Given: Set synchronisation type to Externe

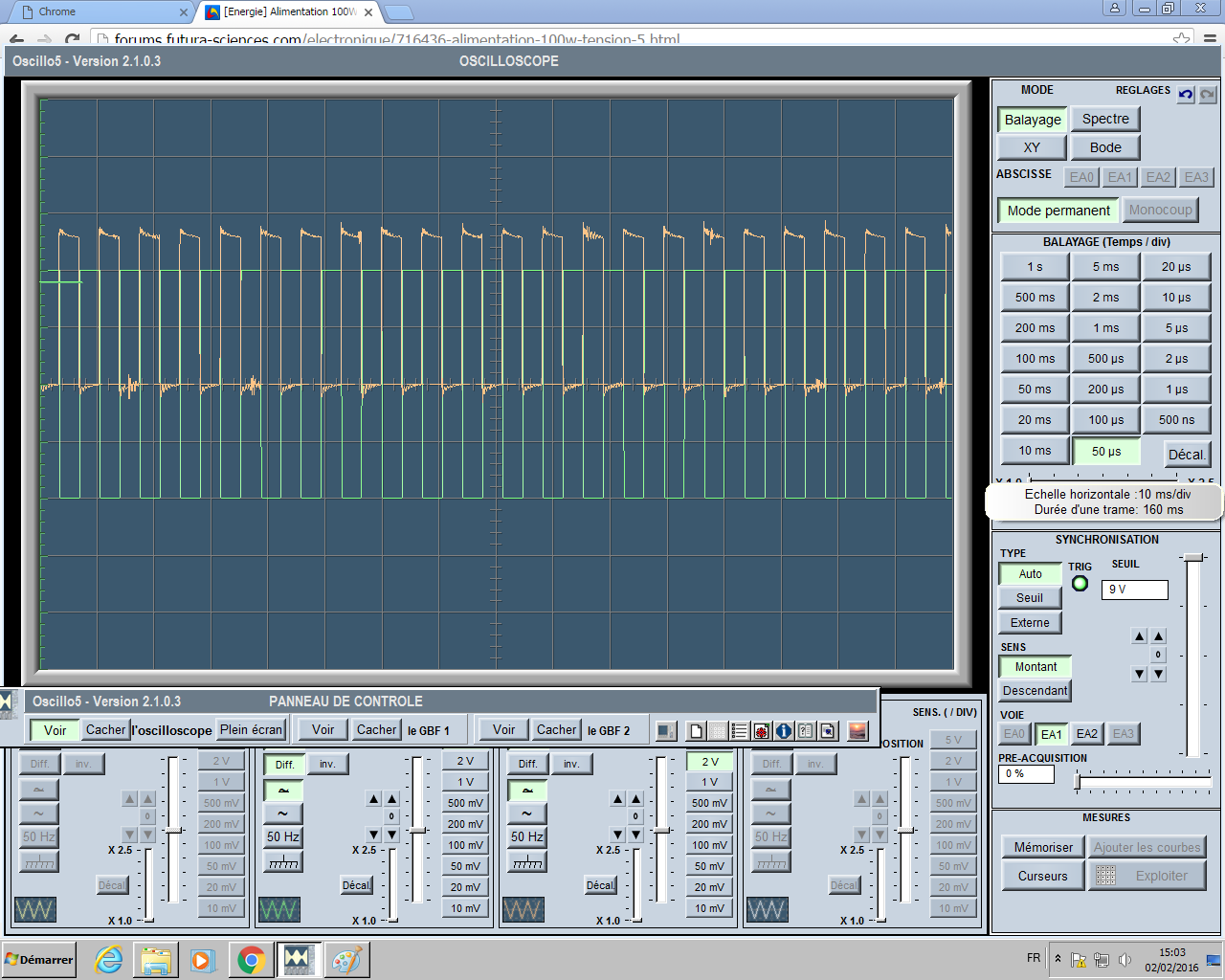Looking at the screenshot, I should [x=1030, y=622].
